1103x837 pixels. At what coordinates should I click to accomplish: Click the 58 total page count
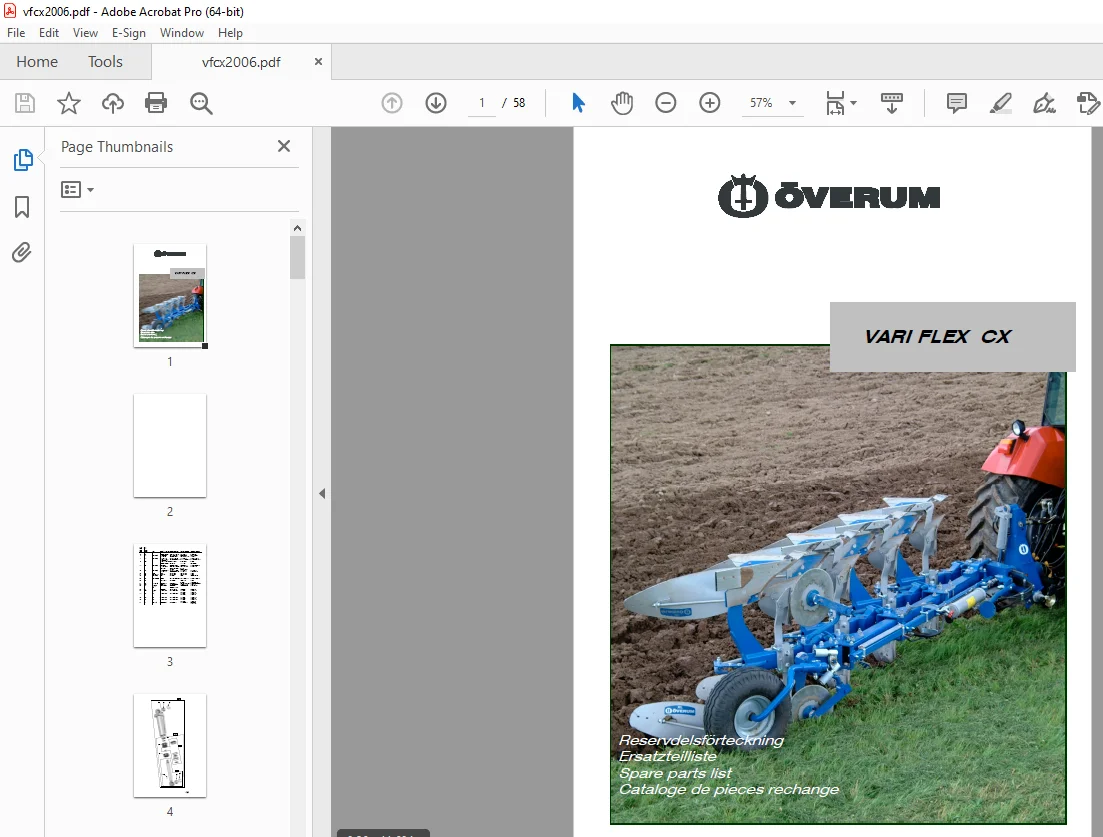pos(519,103)
